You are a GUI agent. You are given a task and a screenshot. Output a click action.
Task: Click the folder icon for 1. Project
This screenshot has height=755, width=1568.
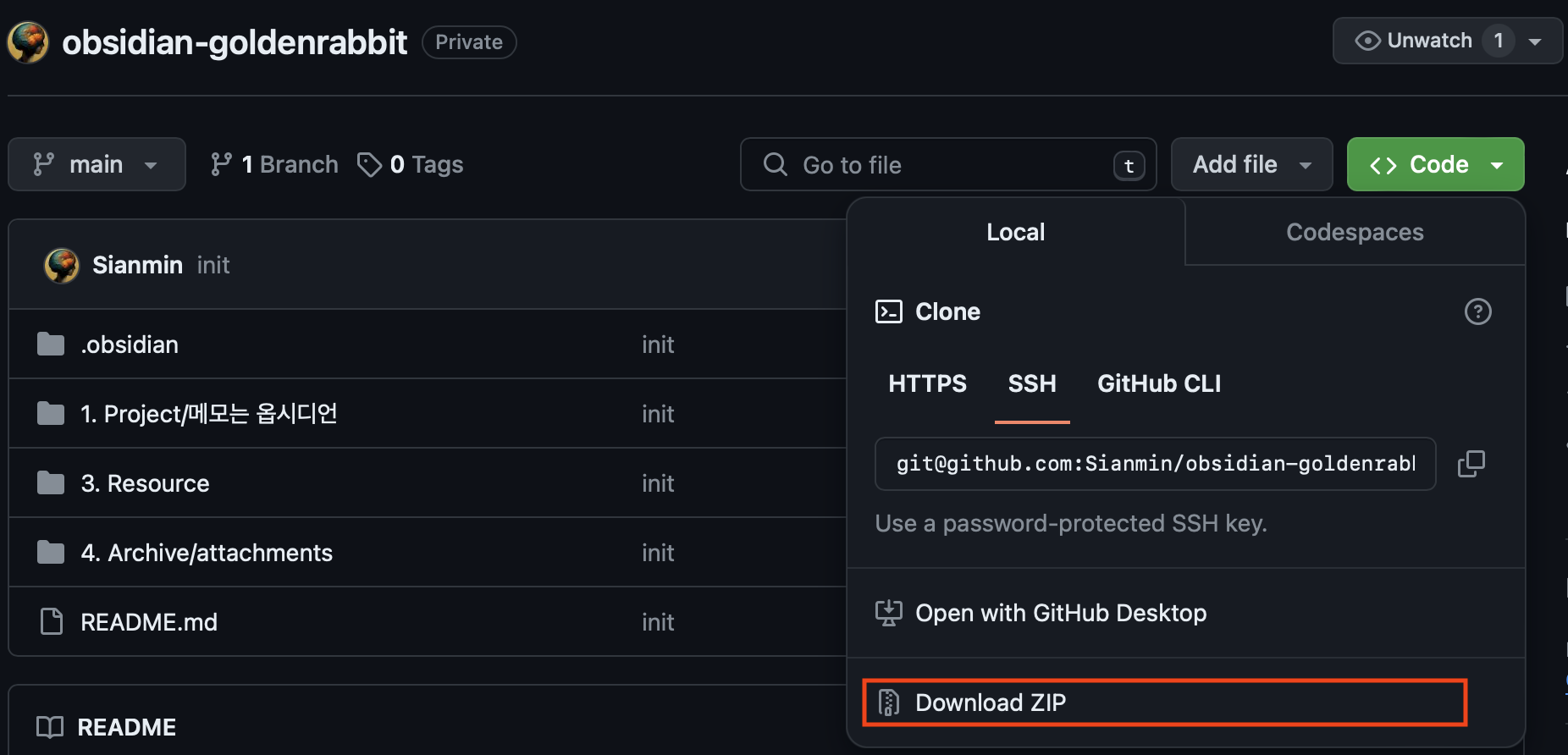coord(51,414)
